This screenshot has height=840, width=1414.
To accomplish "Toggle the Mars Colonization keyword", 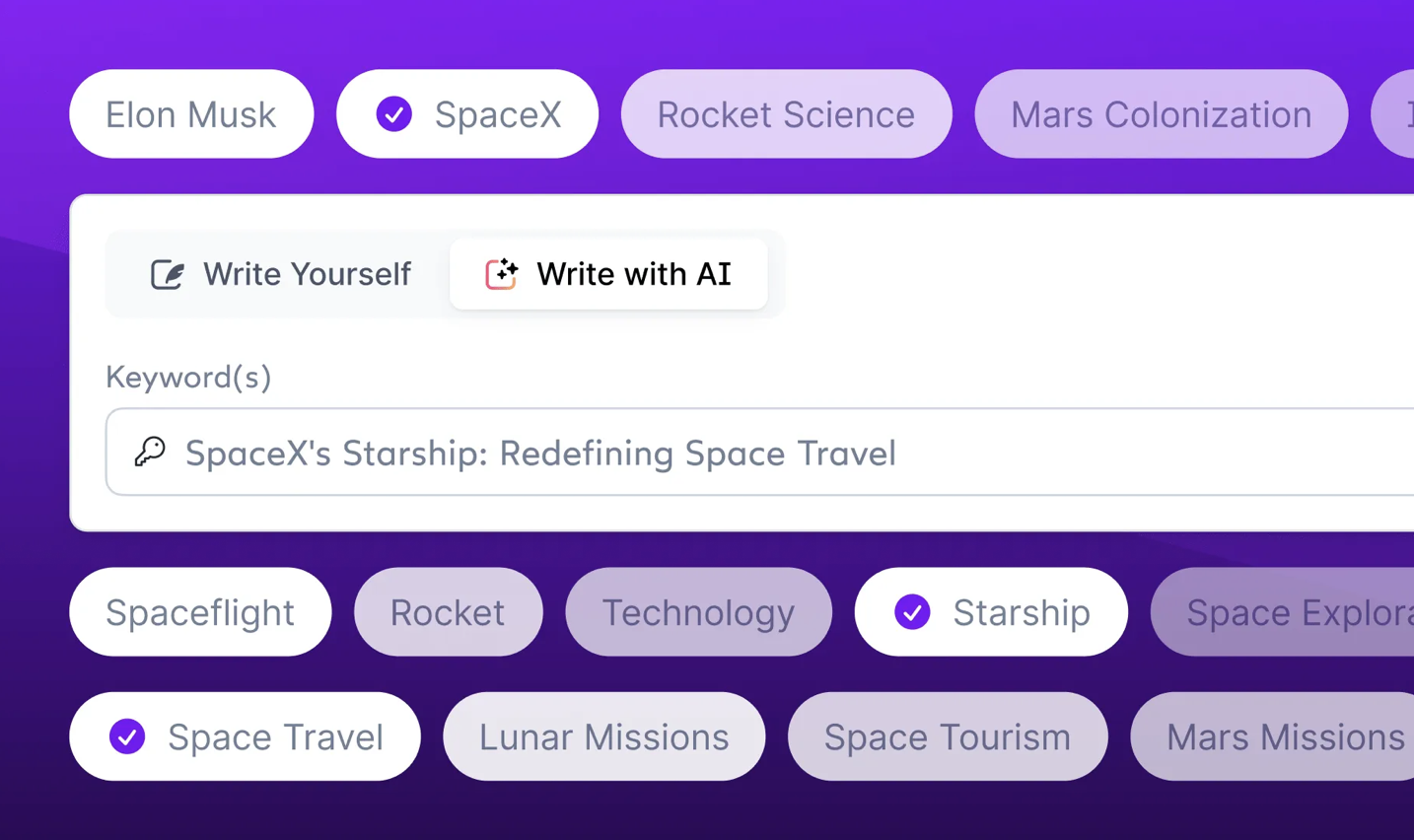I will pos(1161,114).
